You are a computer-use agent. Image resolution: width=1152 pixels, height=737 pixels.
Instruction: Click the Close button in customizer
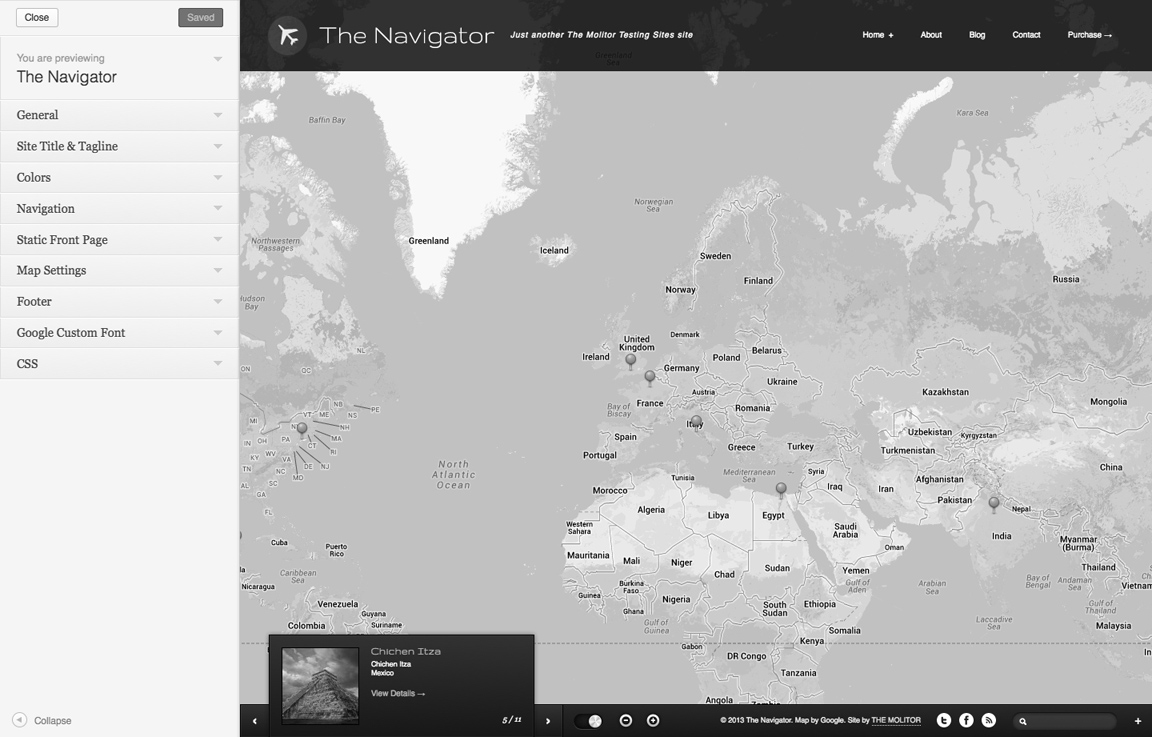pyautogui.click(x=37, y=17)
